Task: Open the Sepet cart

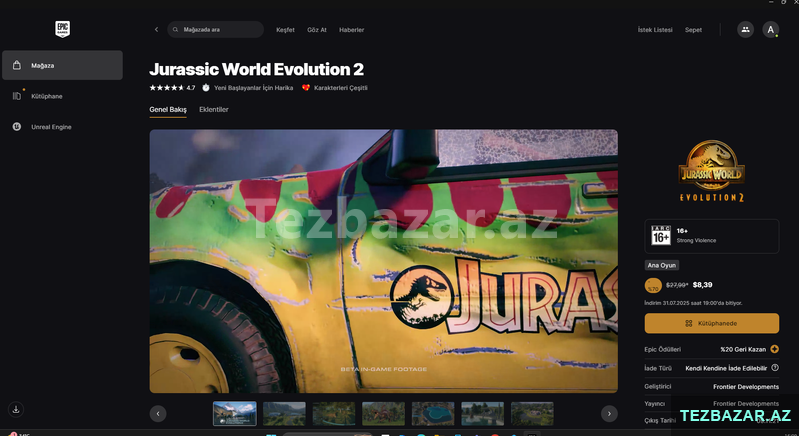Action: [693, 30]
